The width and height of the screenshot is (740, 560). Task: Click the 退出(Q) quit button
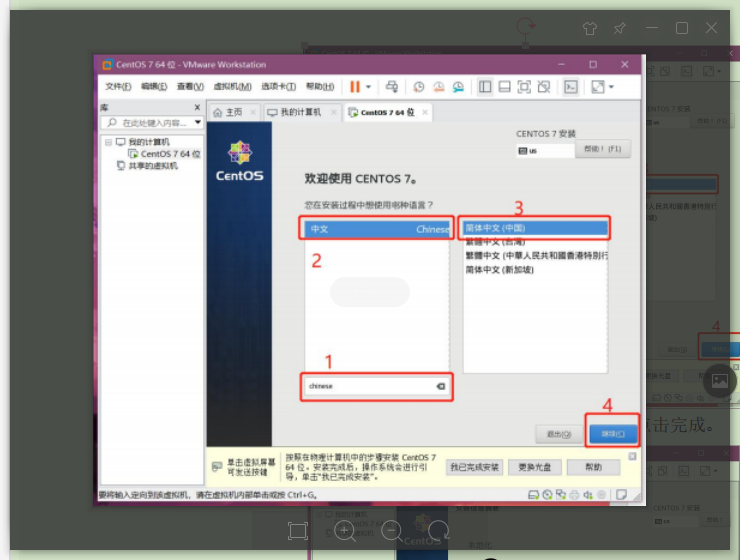559,434
